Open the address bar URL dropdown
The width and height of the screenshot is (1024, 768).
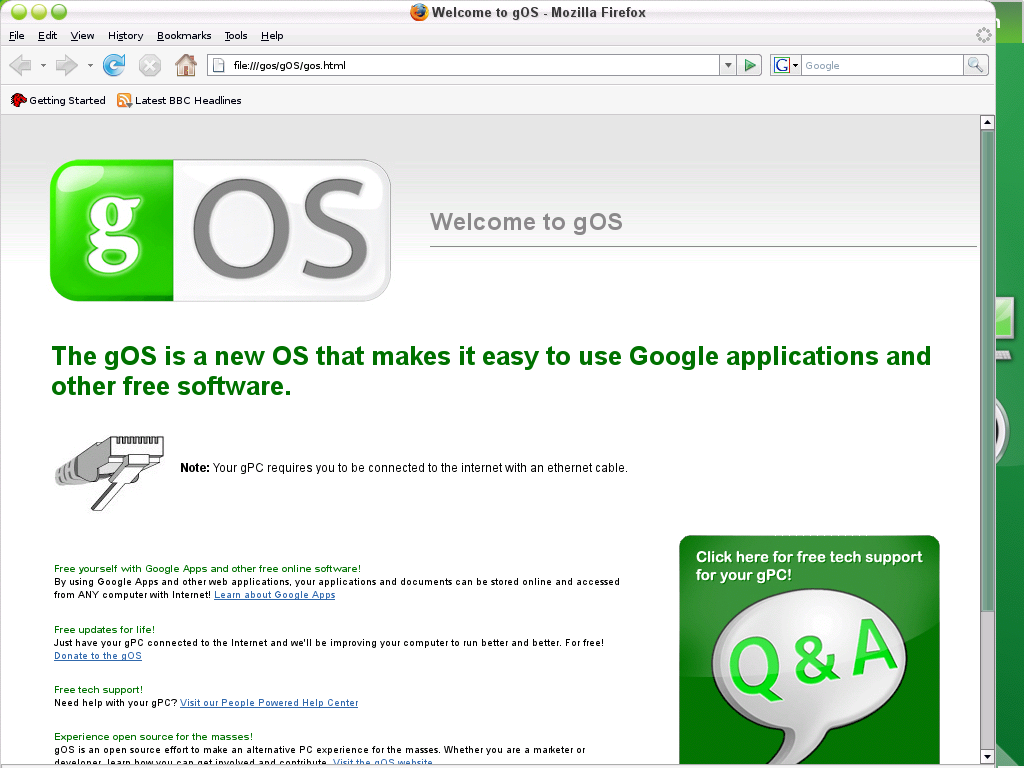(727, 66)
